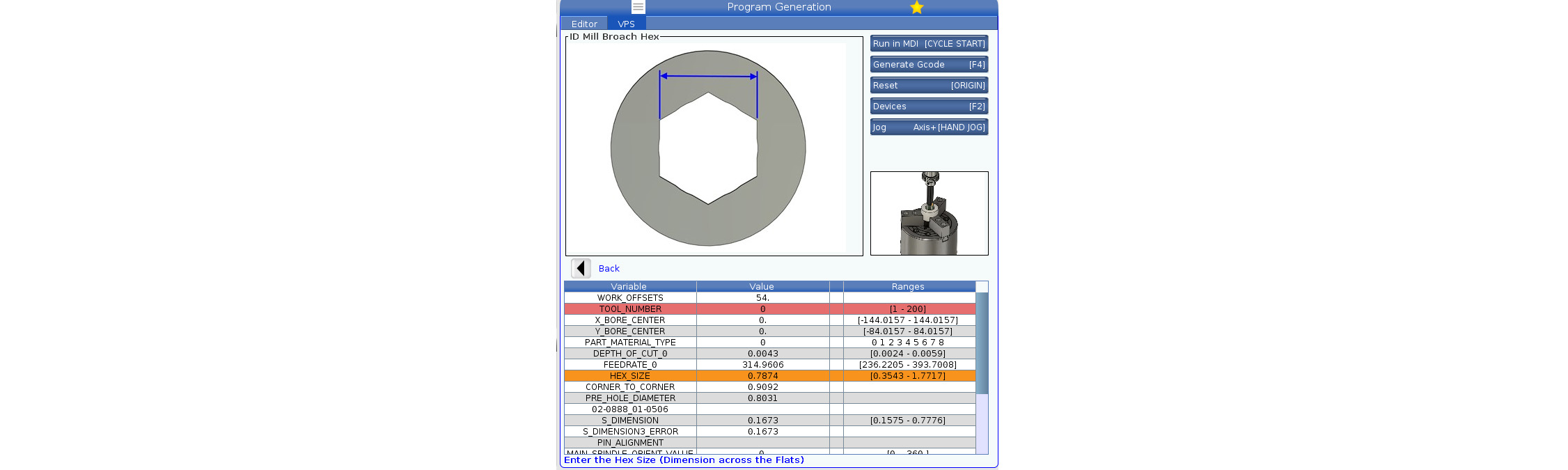This screenshot has height=470, width=1568.
Task: Edit the HEX_SIZE value 0.7874
Action: coord(762,376)
